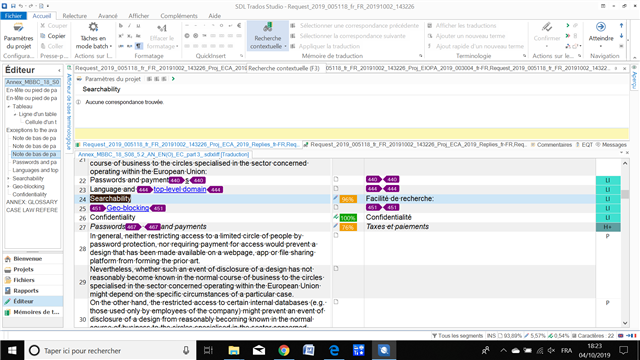Open Tâches en mode batch menu

pyautogui.click(x=93, y=36)
